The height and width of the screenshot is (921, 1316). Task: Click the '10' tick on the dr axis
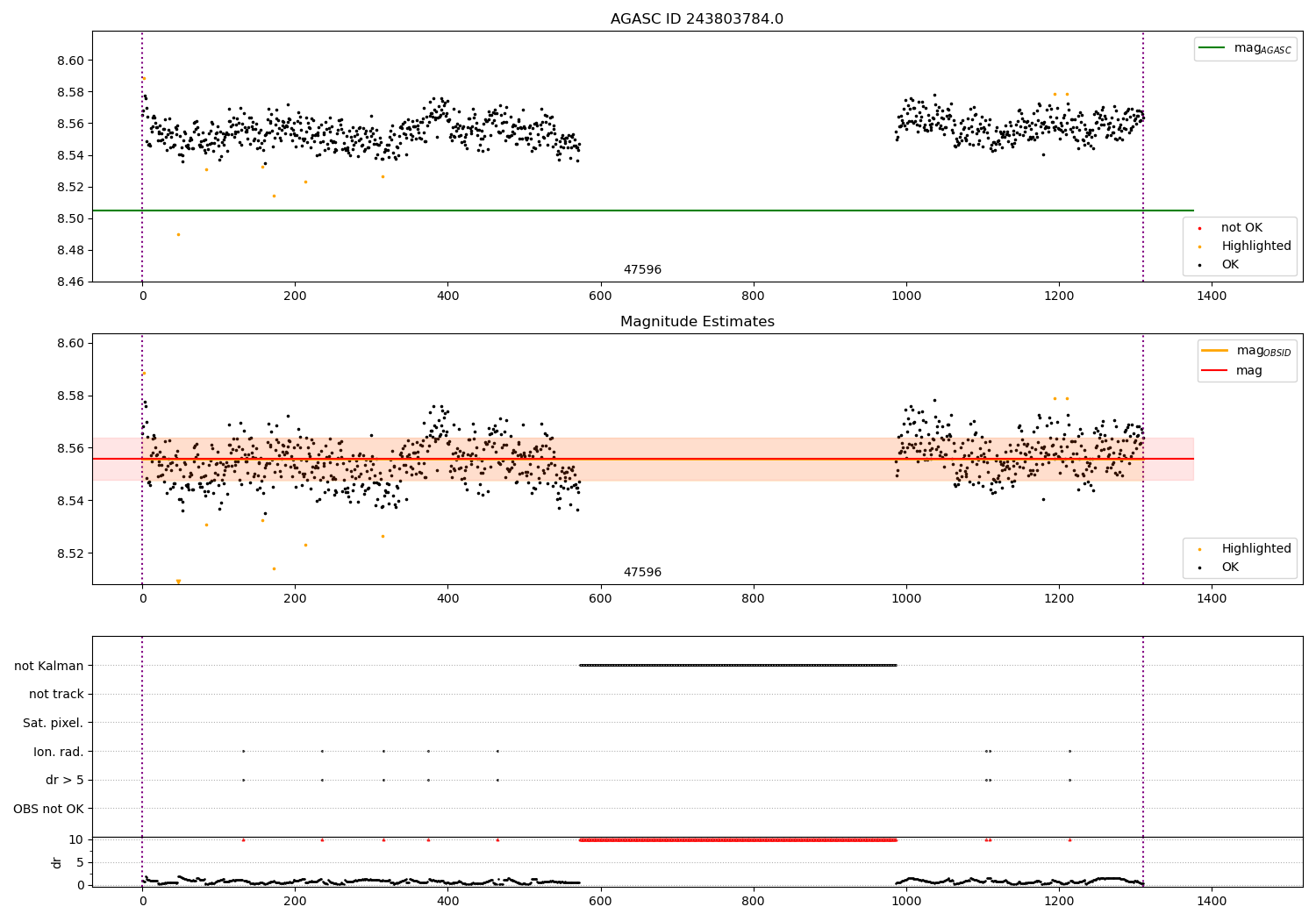76,839
